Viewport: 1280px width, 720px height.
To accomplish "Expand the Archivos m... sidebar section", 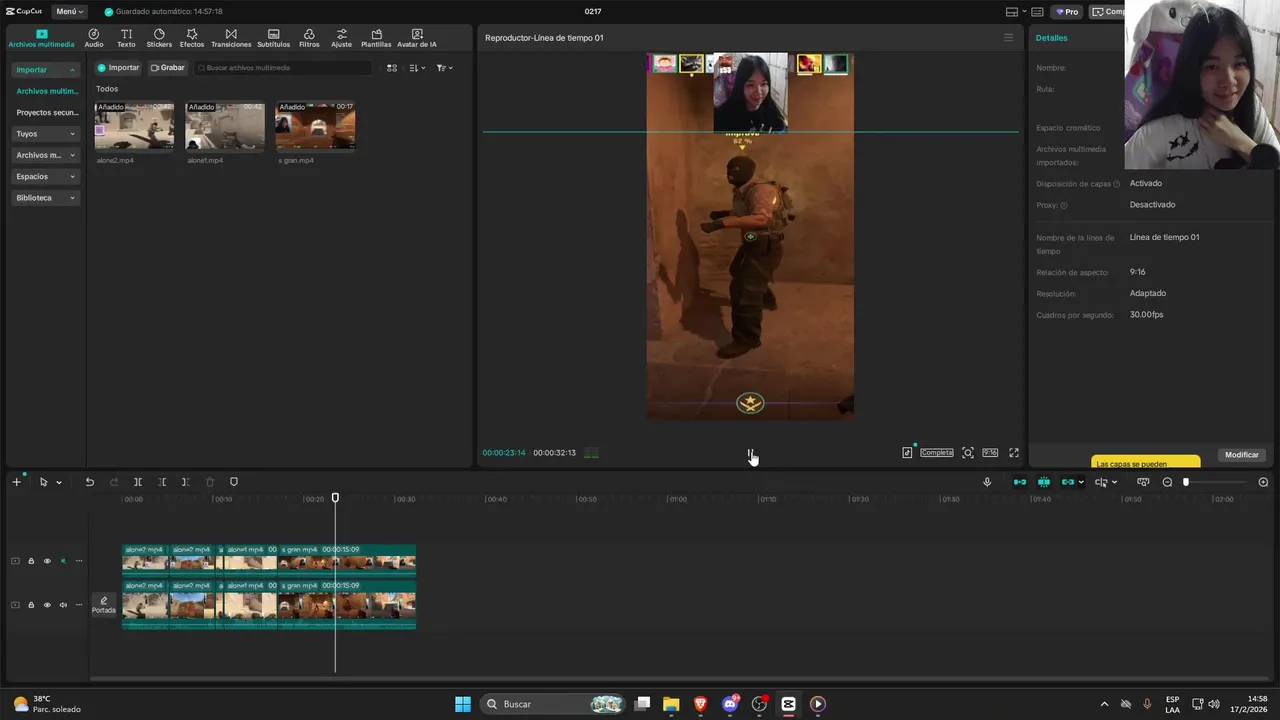I will tap(46, 155).
